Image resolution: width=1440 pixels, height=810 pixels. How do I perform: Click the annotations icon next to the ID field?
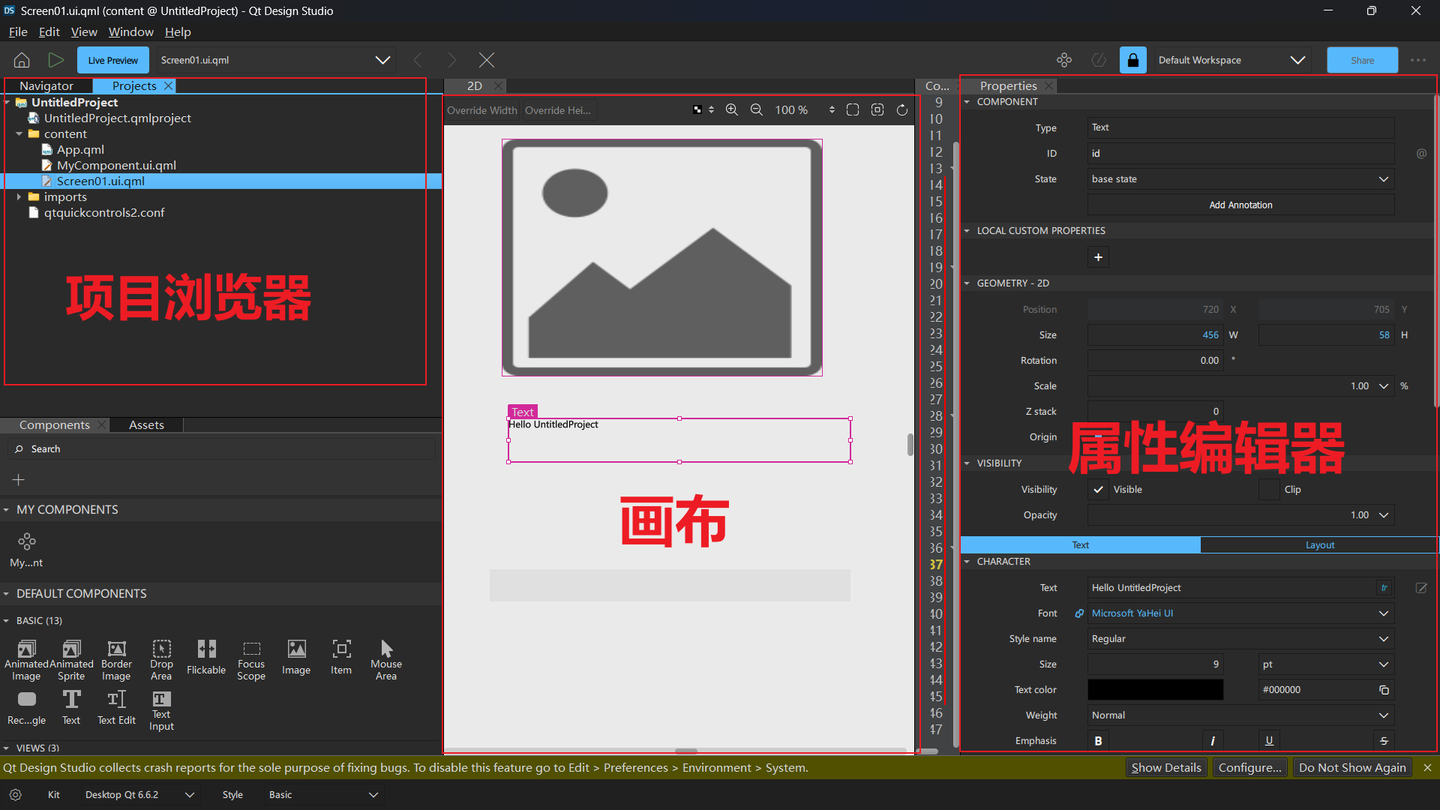point(1423,153)
